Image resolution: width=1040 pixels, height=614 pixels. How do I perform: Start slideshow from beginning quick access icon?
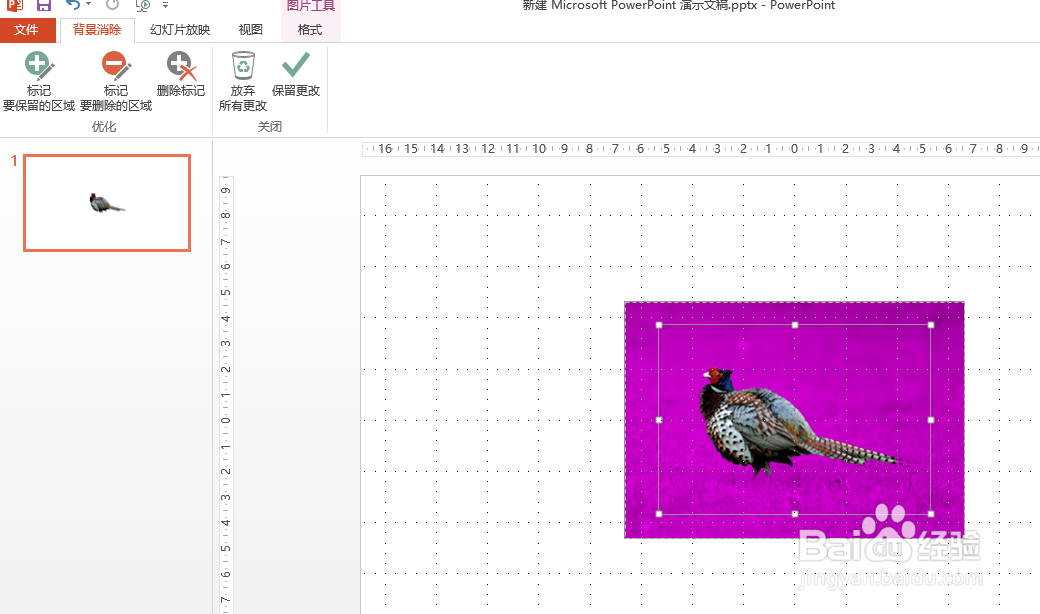143,5
